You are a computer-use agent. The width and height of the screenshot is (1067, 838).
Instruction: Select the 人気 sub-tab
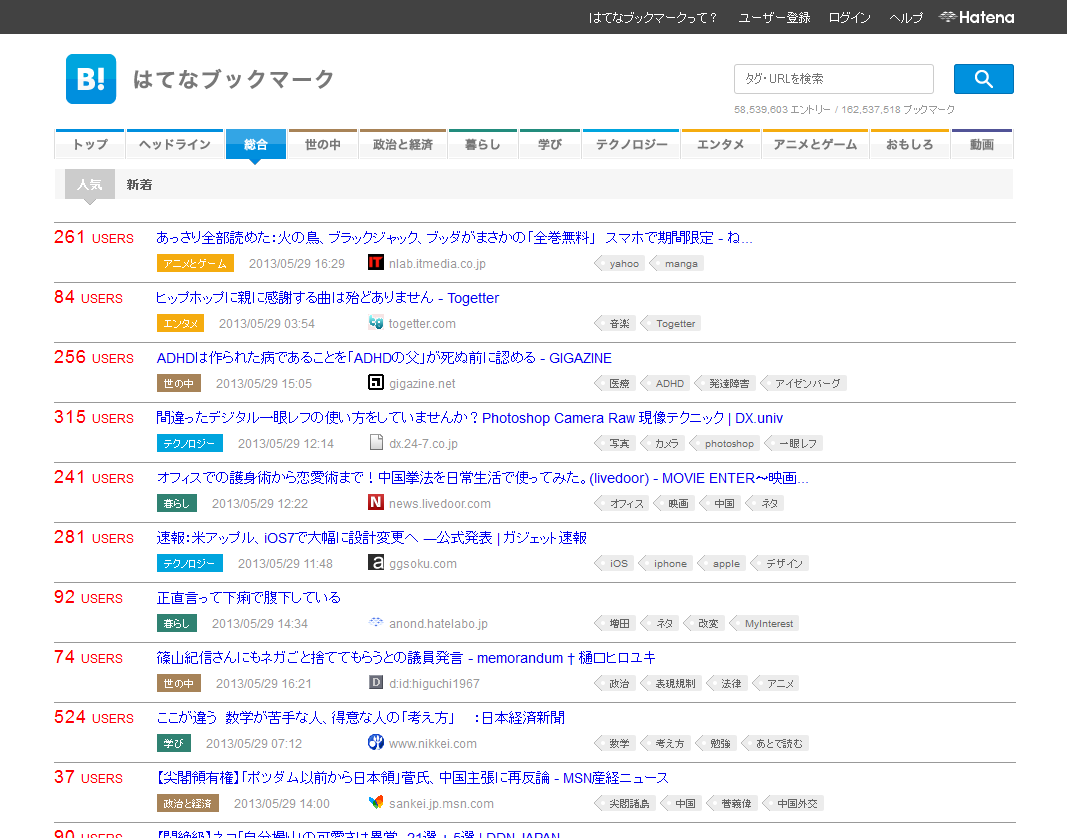click(x=90, y=184)
